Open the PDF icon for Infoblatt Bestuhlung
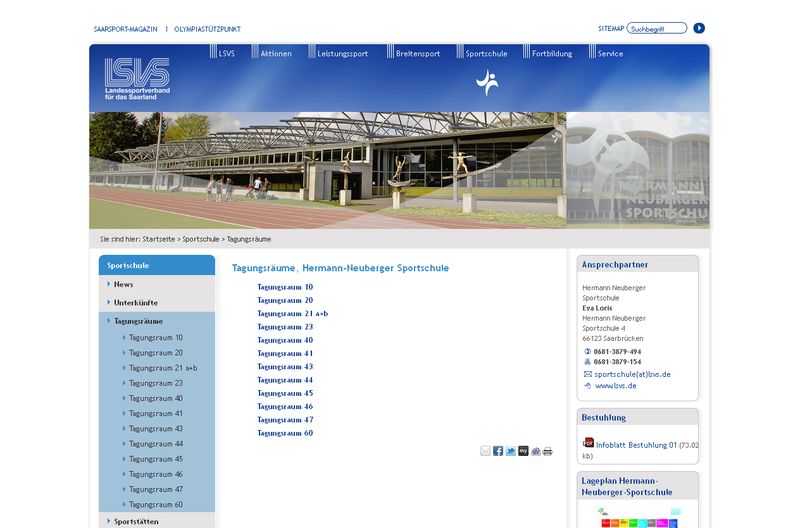 (x=588, y=442)
